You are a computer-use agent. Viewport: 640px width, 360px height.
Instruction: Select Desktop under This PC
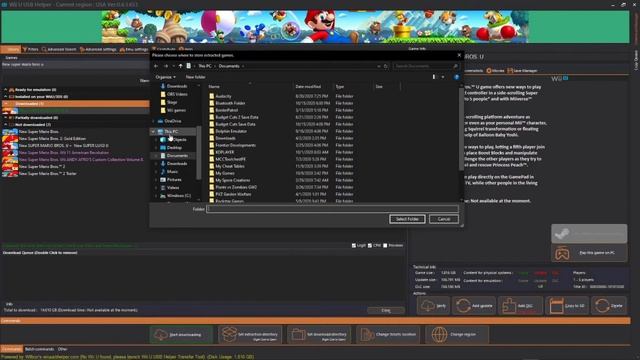coord(174,148)
